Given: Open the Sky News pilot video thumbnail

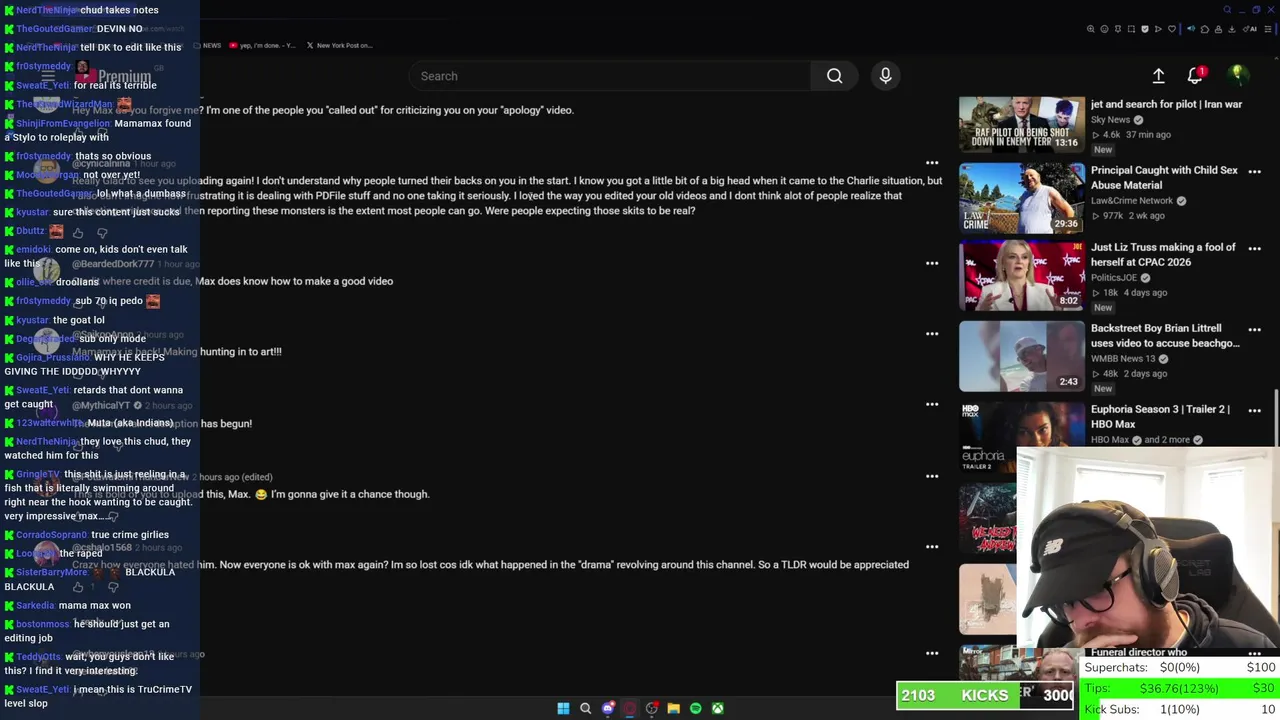Looking at the screenshot, I should click(x=1021, y=124).
